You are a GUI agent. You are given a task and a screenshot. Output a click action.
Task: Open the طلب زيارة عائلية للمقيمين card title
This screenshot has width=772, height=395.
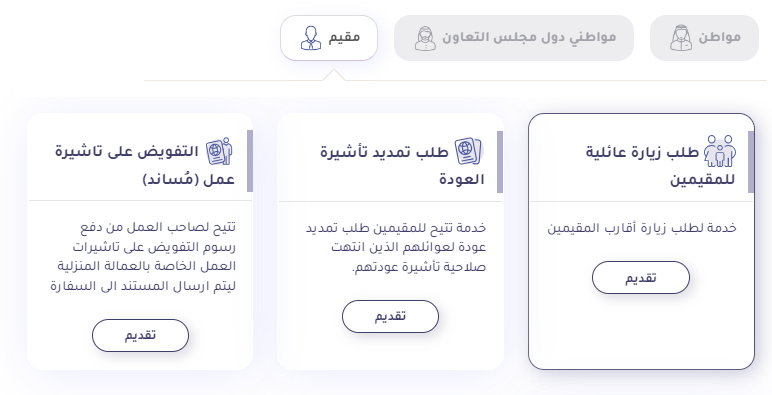(x=660, y=165)
